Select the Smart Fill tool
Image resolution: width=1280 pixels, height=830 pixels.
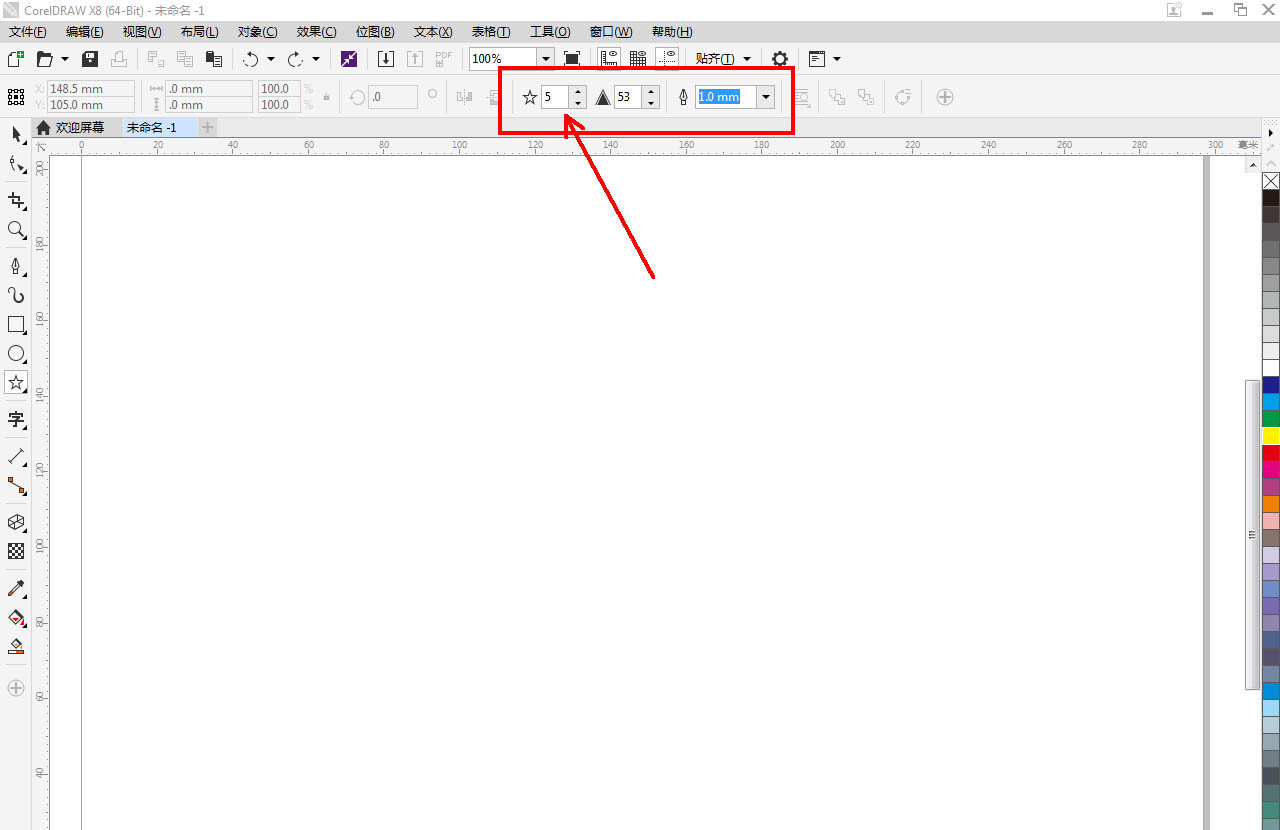coord(16,646)
